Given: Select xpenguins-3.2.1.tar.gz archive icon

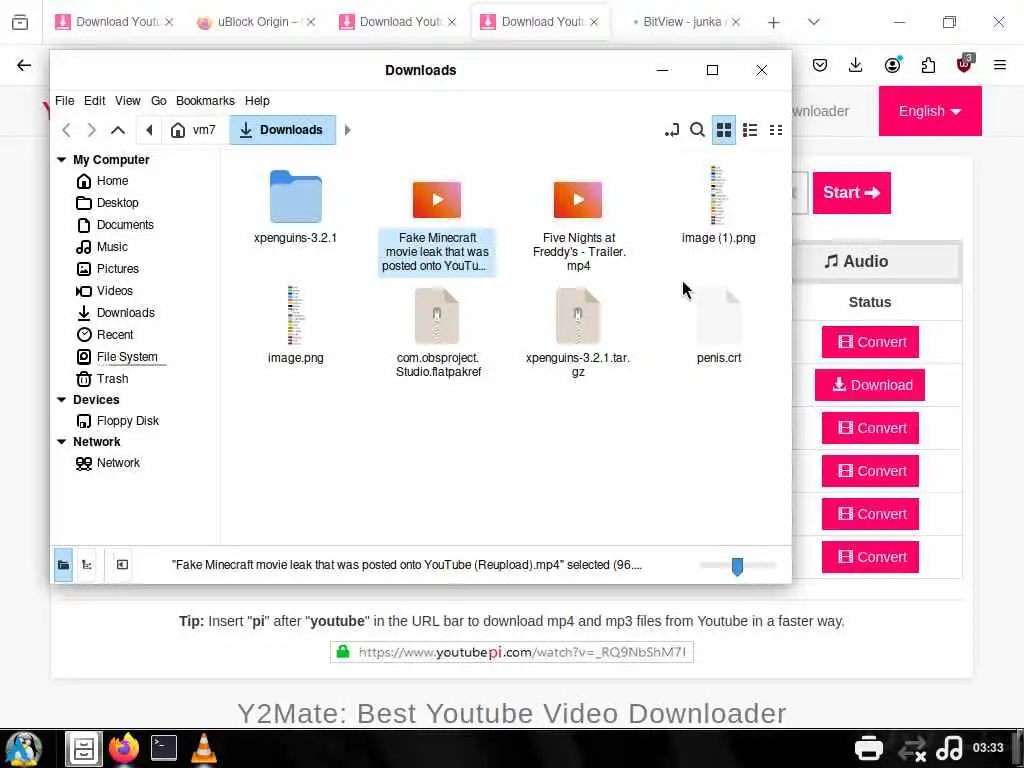Looking at the screenshot, I should point(578,316).
